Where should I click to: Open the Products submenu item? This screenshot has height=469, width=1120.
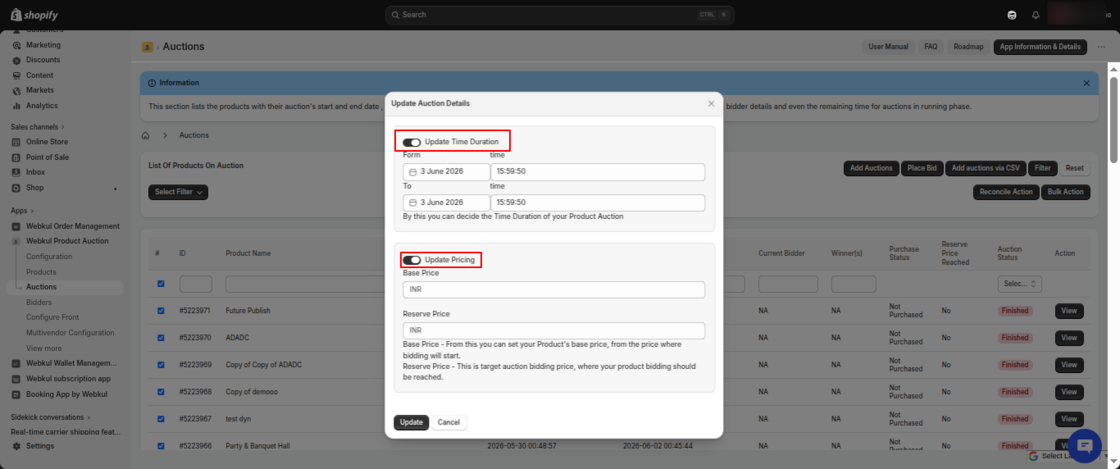(41, 273)
